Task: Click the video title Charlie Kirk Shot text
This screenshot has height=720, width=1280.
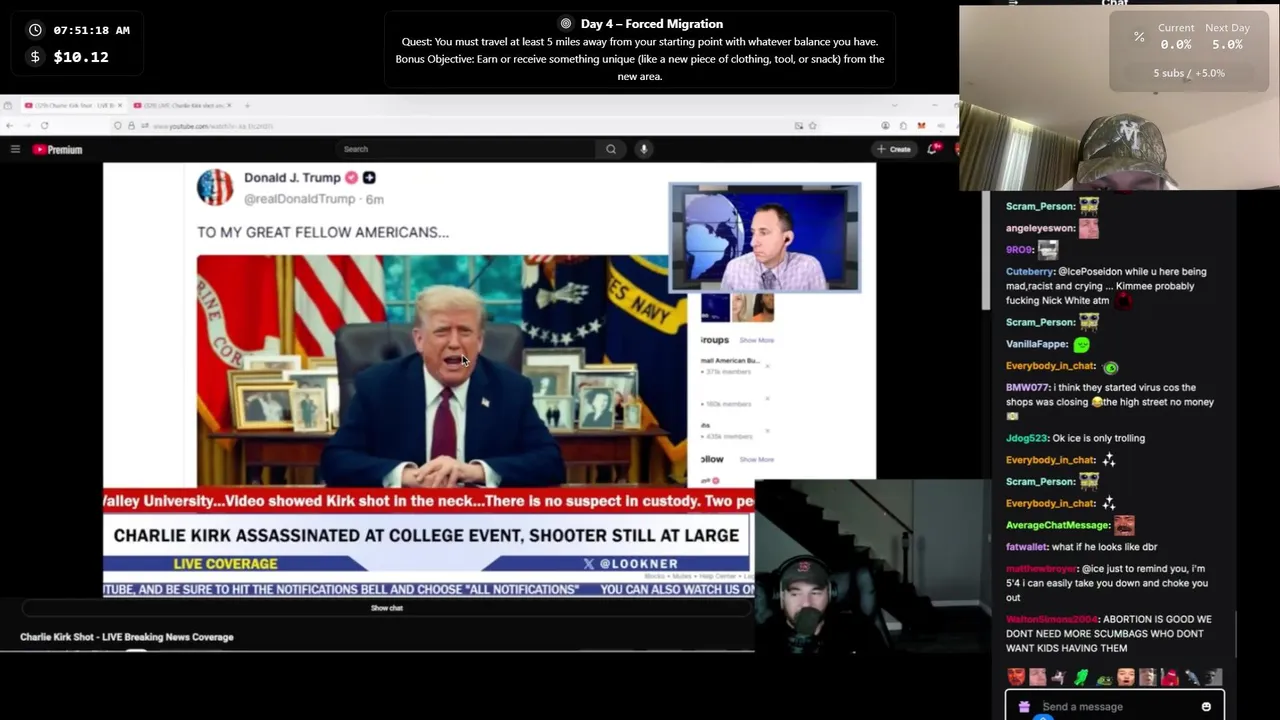Action: click(127, 637)
